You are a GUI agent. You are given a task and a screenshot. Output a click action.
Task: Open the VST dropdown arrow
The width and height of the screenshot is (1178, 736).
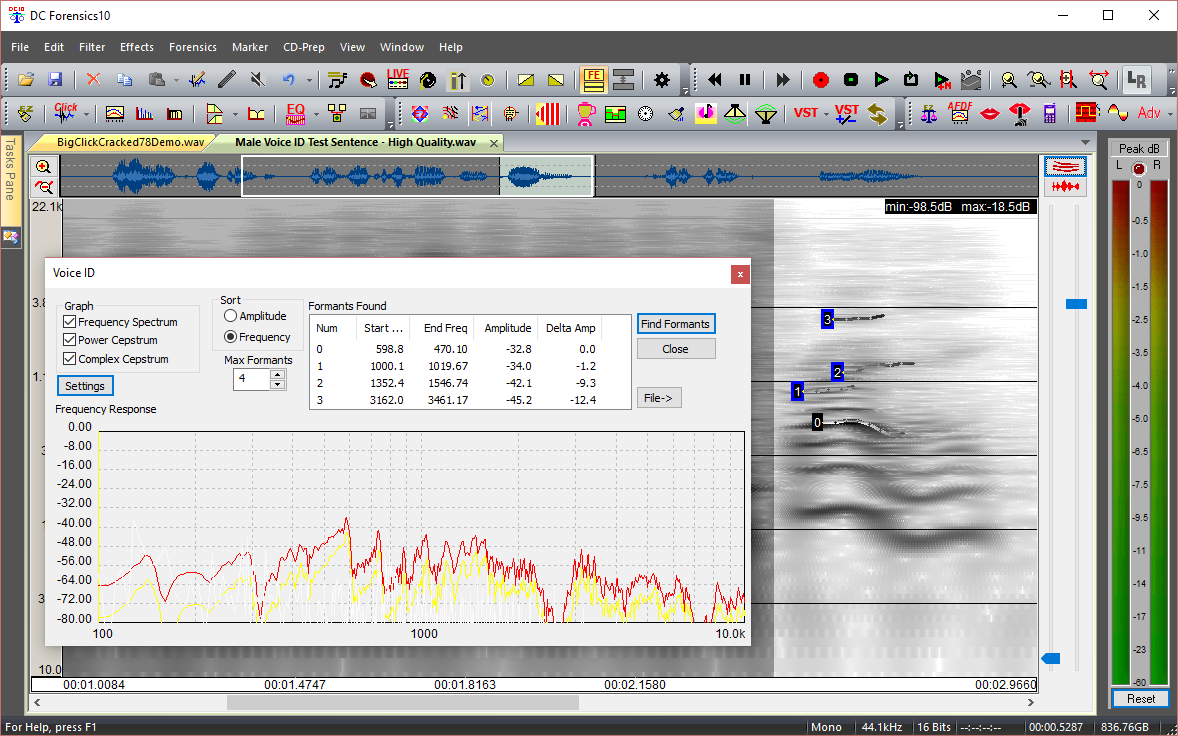[x=826, y=113]
